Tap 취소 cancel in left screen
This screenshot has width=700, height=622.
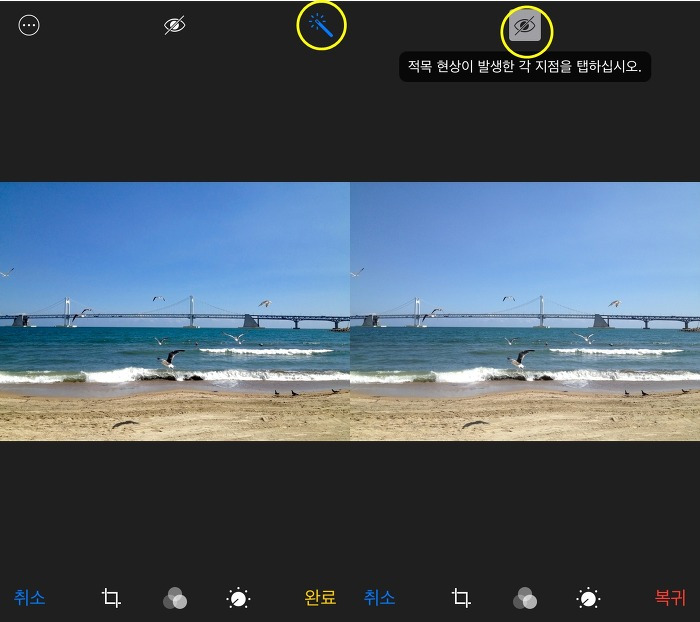pyautogui.click(x=29, y=597)
